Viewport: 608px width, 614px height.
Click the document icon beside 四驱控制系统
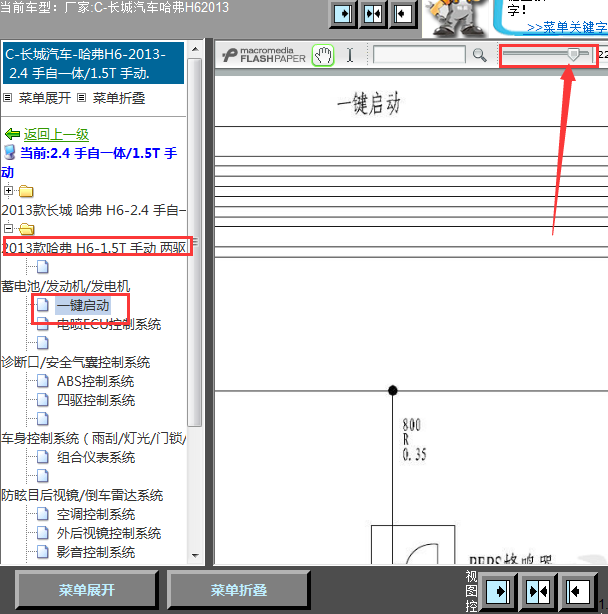[42, 399]
